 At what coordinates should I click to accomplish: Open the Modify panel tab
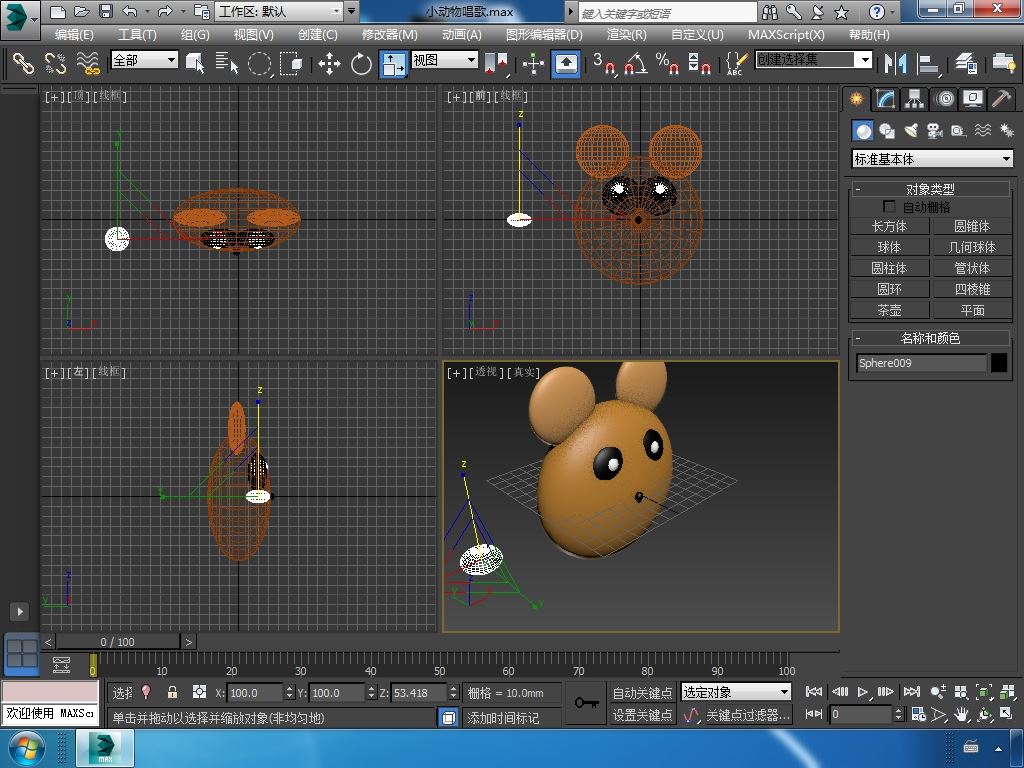(885, 99)
